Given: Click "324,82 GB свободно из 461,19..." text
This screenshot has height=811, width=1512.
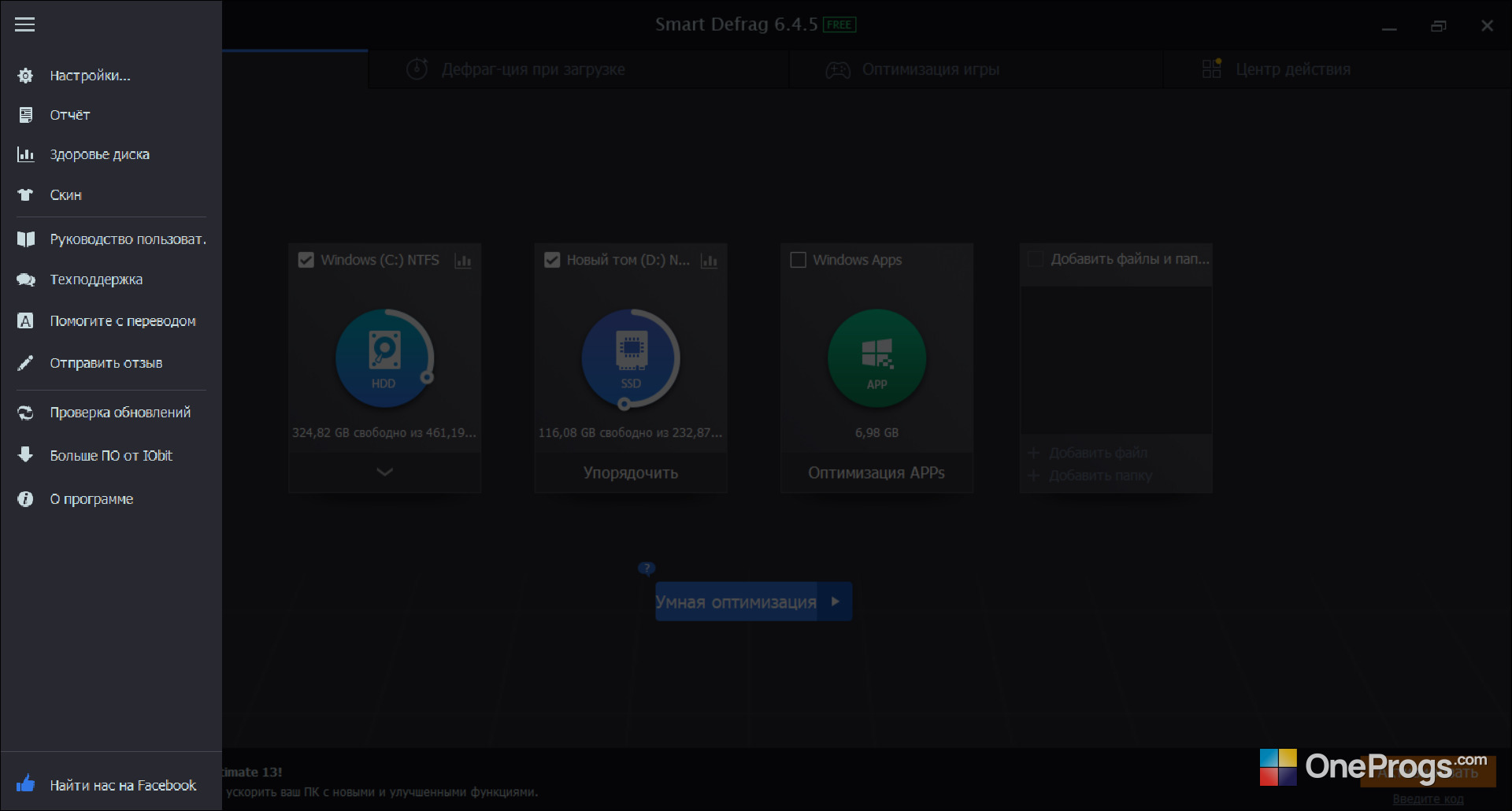Looking at the screenshot, I should point(384,432).
